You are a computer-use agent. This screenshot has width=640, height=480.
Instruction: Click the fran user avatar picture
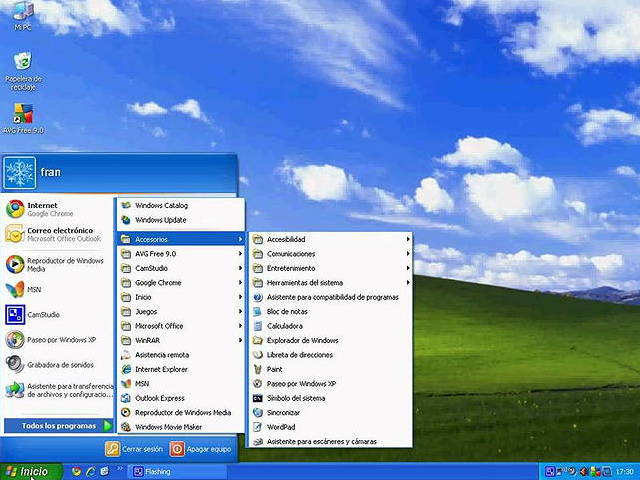[x=20, y=173]
